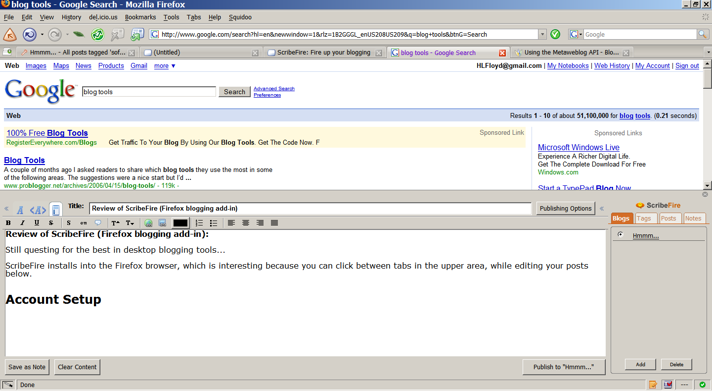Switch to the Using the Metaweblog API tab
712x391 pixels.
pos(572,53)
